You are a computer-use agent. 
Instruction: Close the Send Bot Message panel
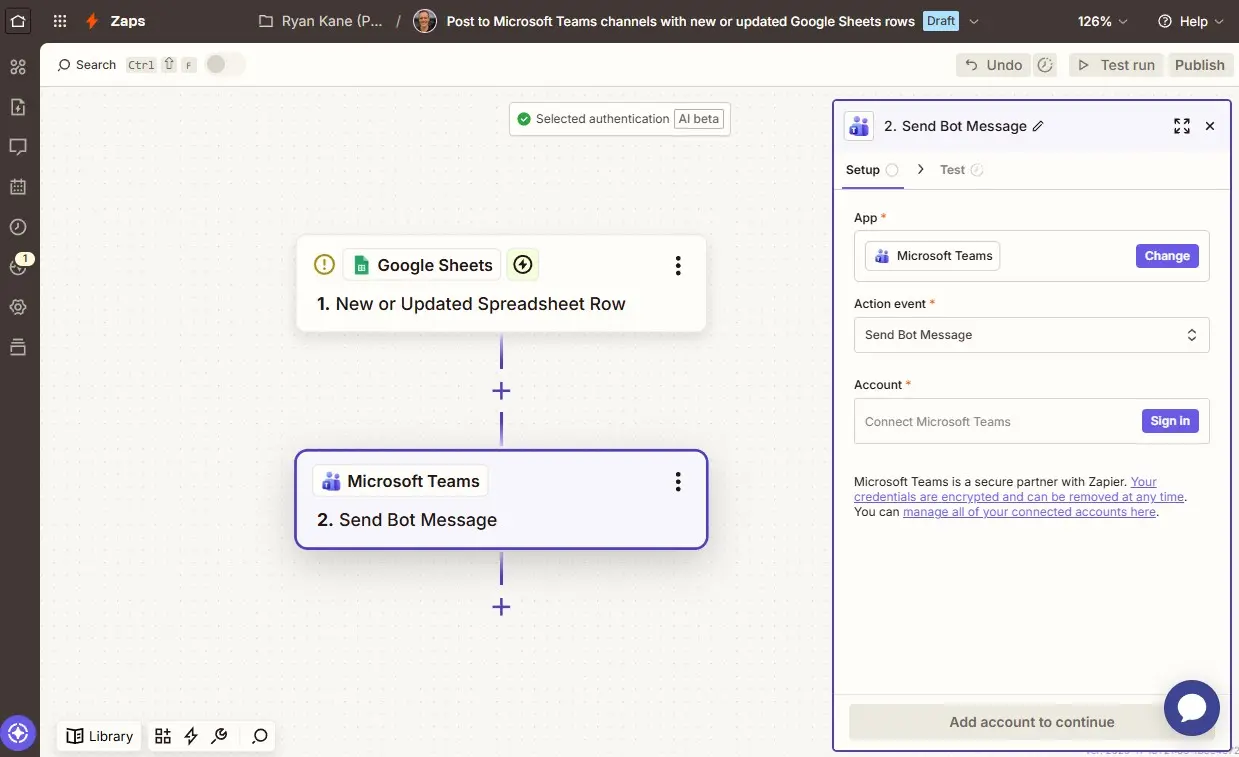(1210, 126)
